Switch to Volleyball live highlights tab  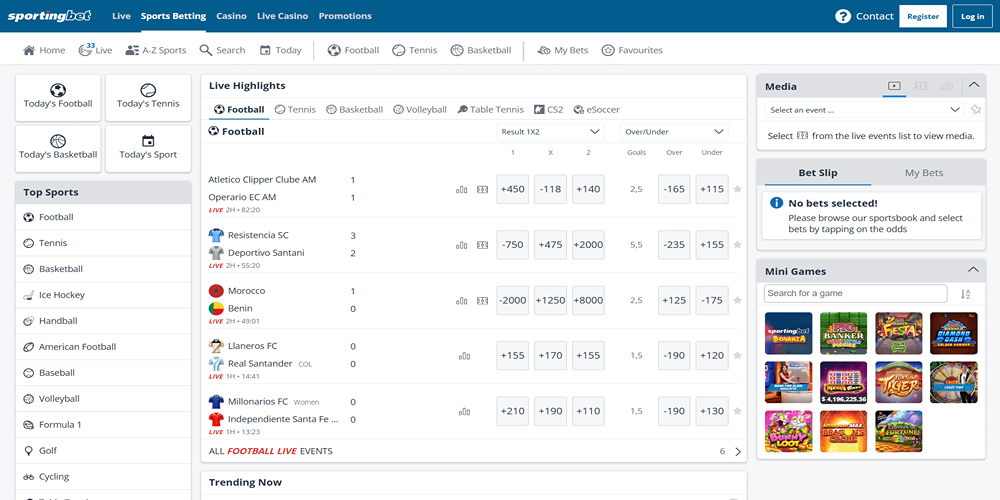[x=420, y=110]
